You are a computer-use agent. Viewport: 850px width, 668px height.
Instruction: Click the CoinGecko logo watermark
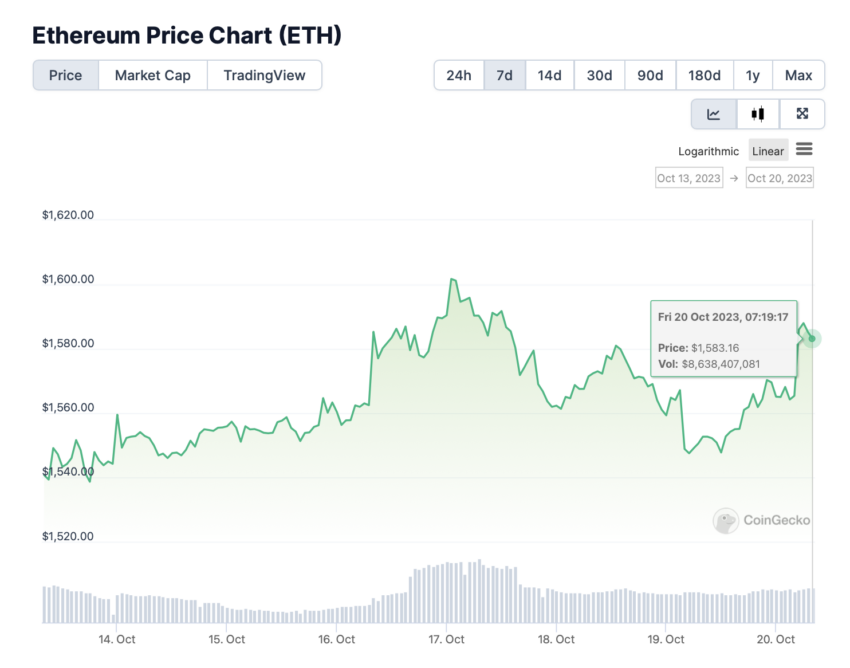[x=761, y=521]
